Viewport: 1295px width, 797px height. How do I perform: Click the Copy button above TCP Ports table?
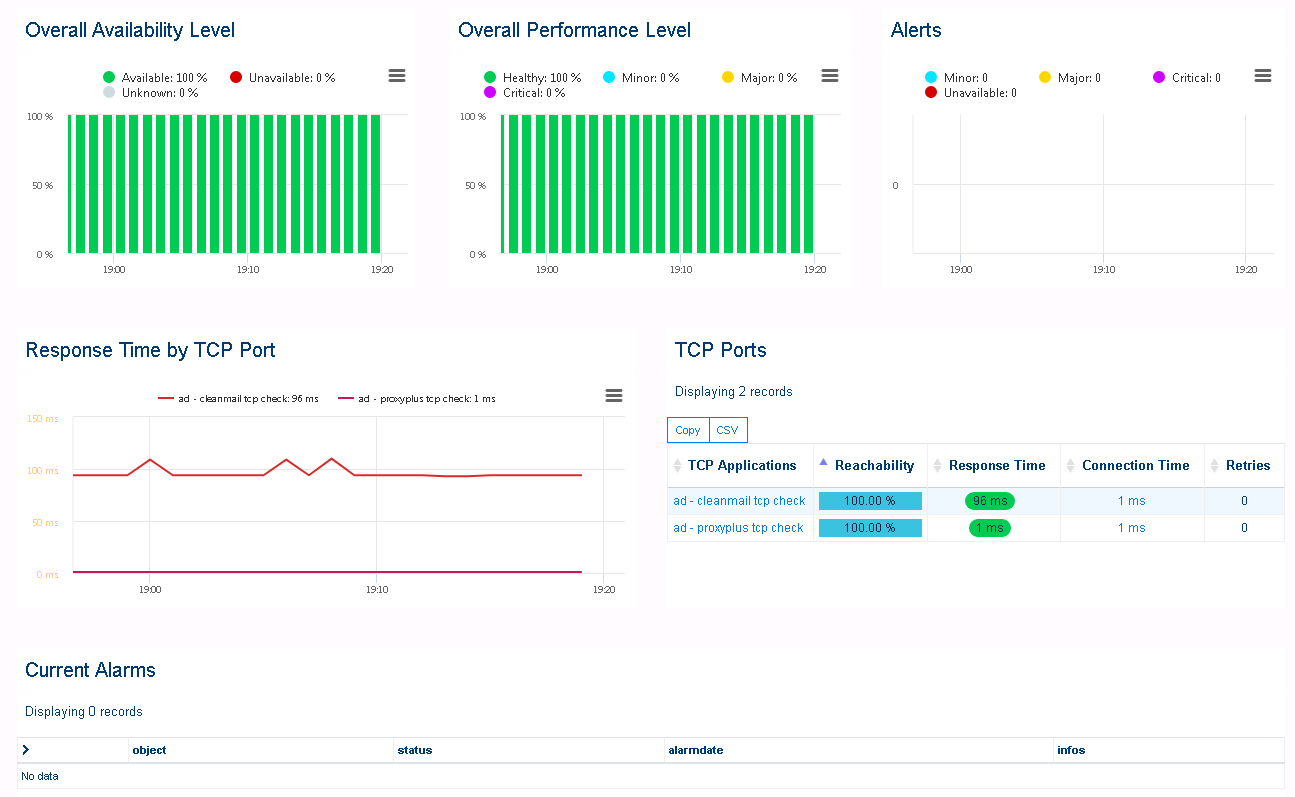pyautogui.click(x=687, y=429)
